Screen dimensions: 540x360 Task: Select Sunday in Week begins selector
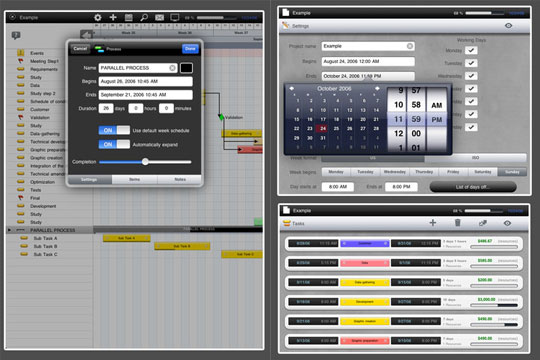point(512,172)
